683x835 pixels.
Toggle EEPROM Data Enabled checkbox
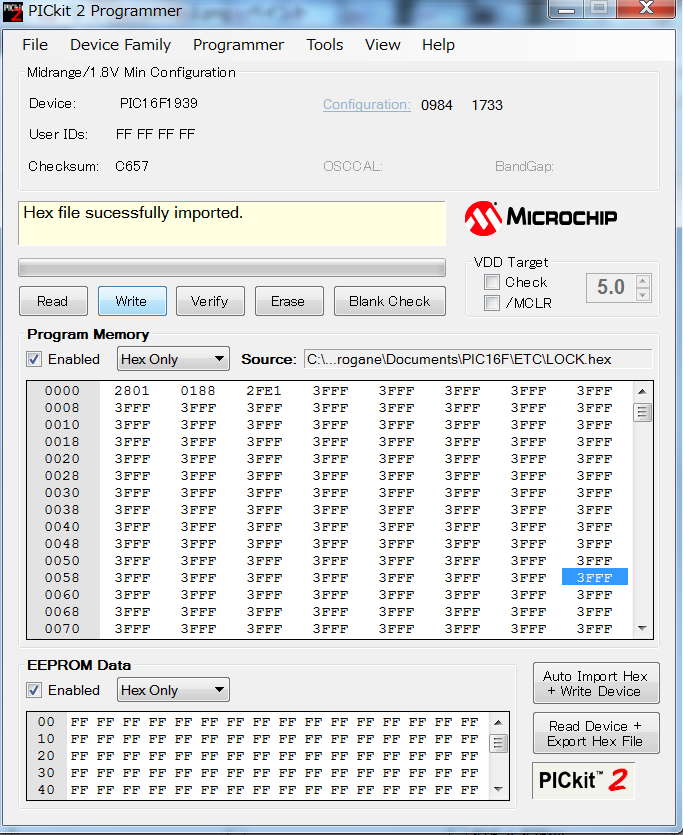point(34,690)
